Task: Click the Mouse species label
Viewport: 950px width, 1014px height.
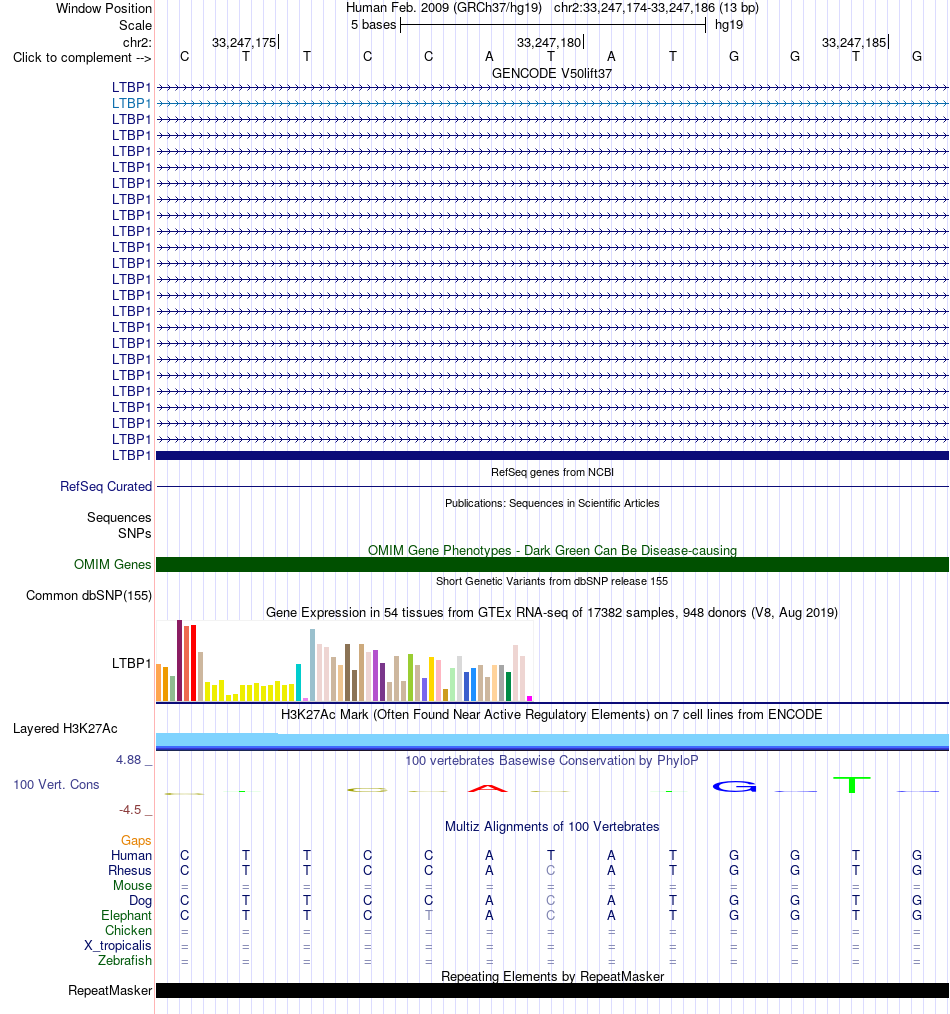Action: pyautogui.click(x=133, y=885)
